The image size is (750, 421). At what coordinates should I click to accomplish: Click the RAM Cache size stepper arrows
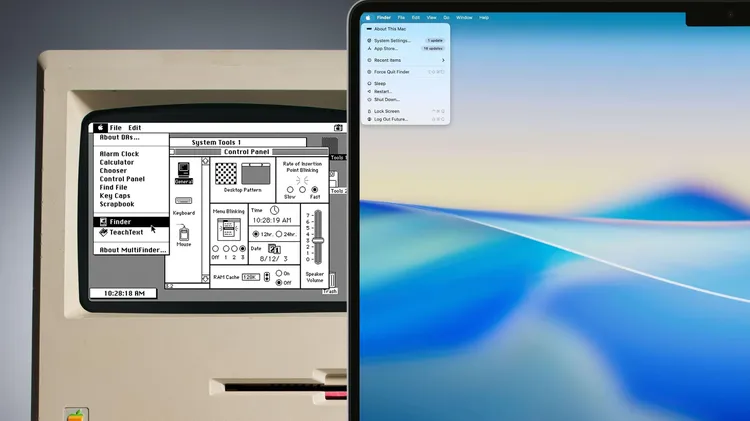point(266,277)
